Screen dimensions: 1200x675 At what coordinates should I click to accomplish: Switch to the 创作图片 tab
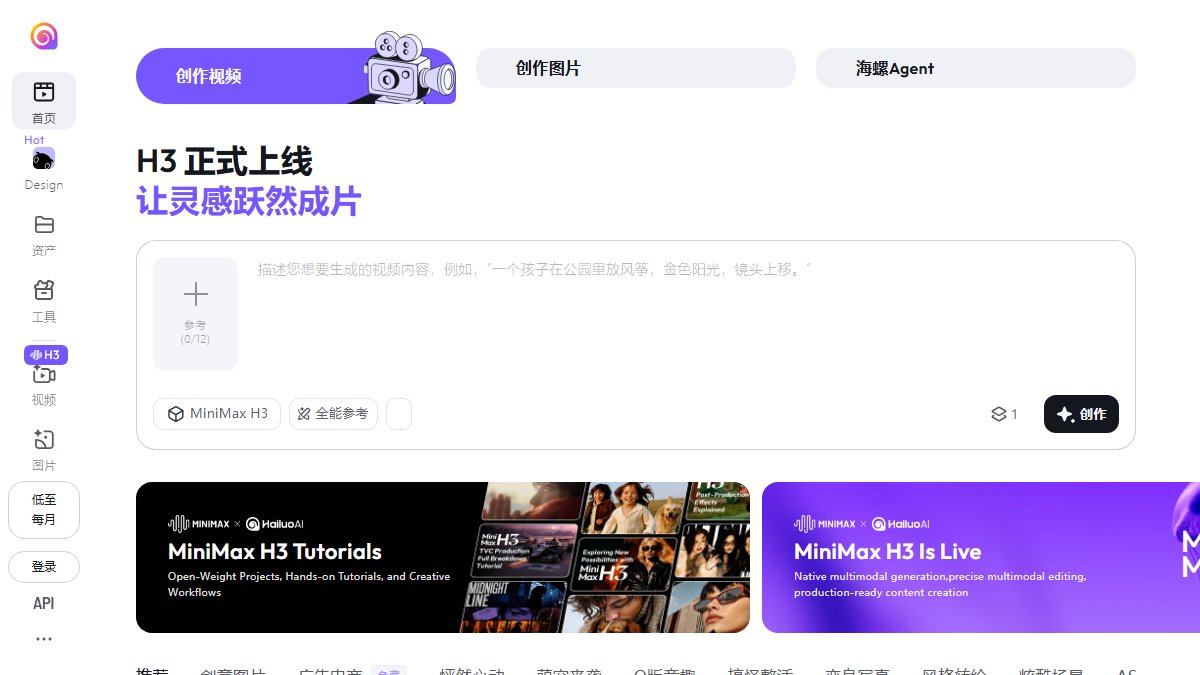tap(636, 68)
